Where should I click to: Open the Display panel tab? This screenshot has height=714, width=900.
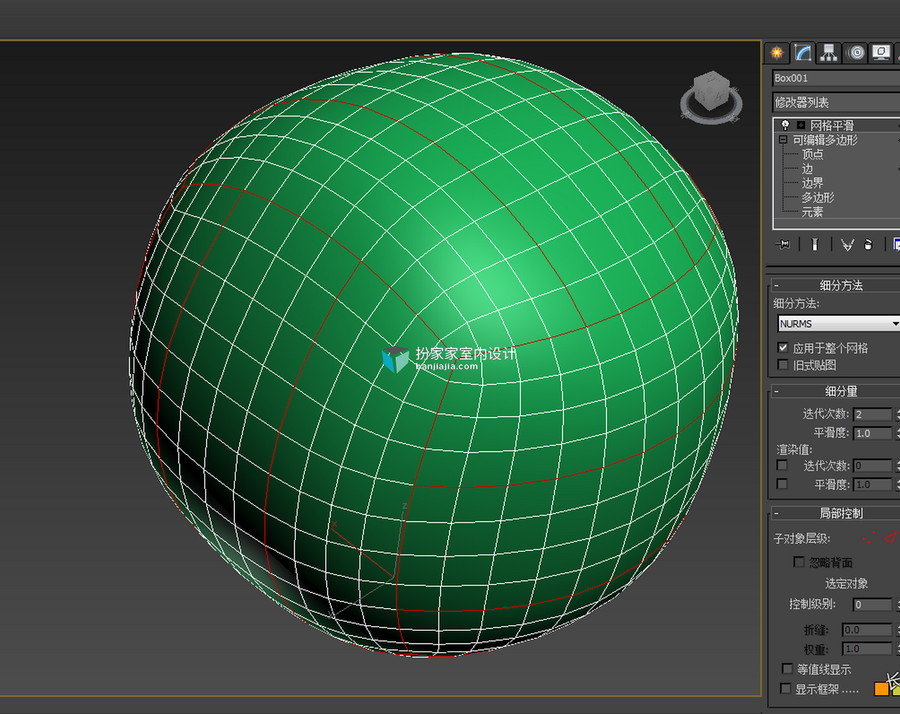(x=880, y=53)
